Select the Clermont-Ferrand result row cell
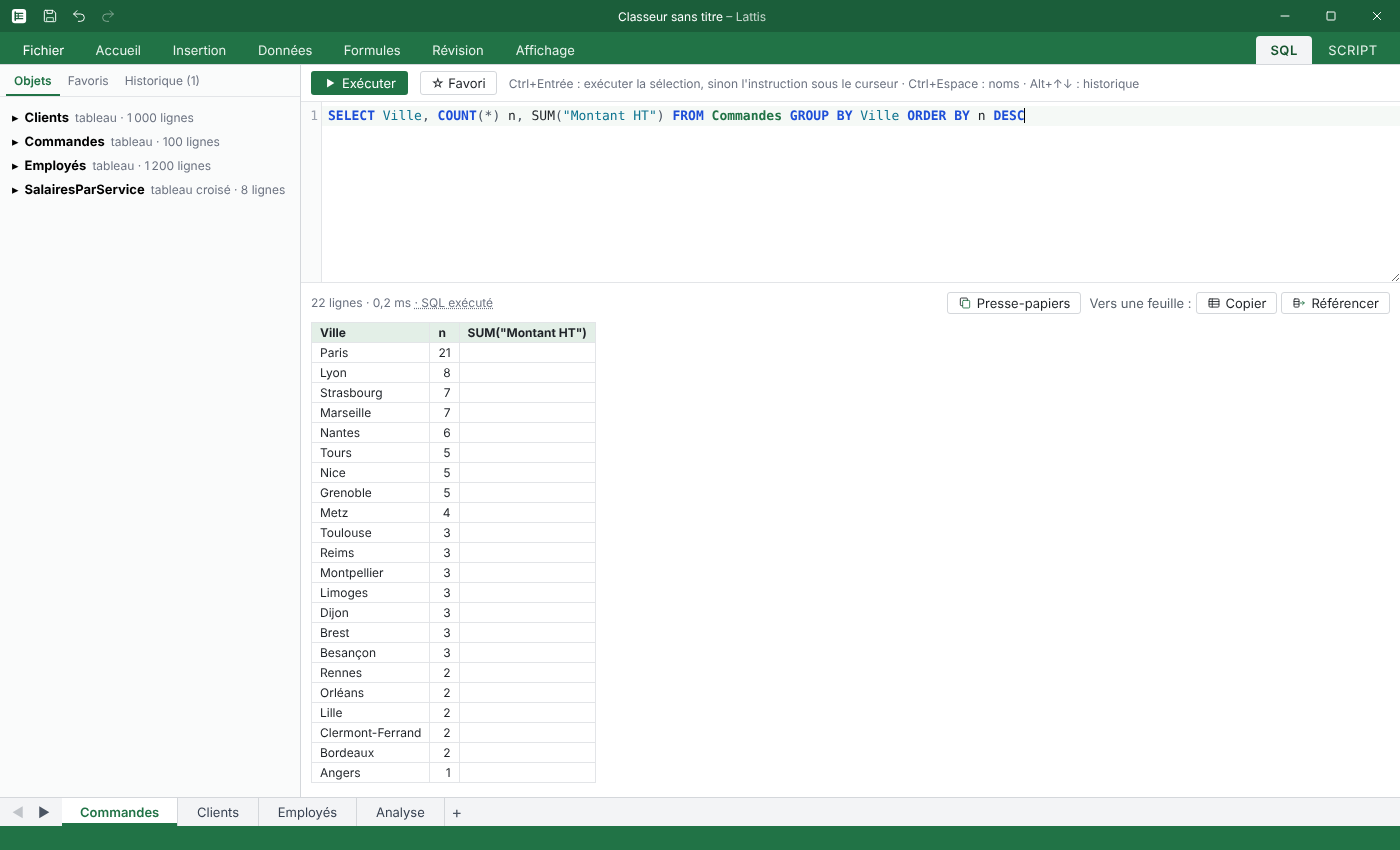This screenshot has height=850, width=1400. click(x=371, y=733)
